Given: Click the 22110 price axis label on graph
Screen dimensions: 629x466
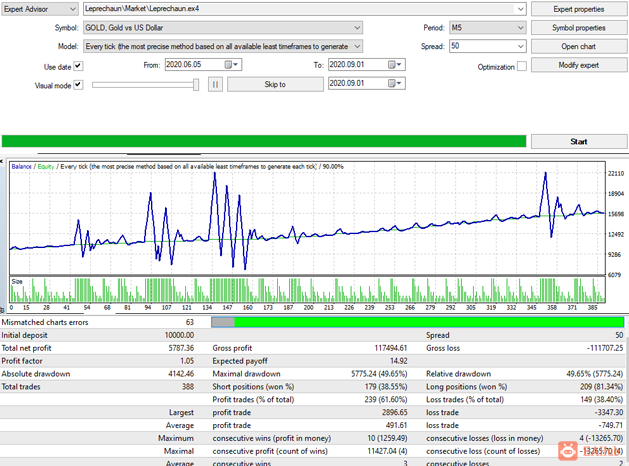Looking at the screenshot, I should [x=616, y=173].
